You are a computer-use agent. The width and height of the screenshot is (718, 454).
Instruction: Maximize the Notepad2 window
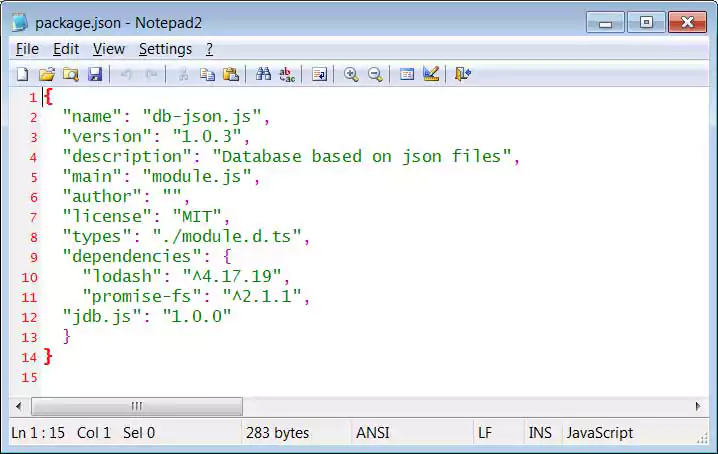click(x=647, y=22)
